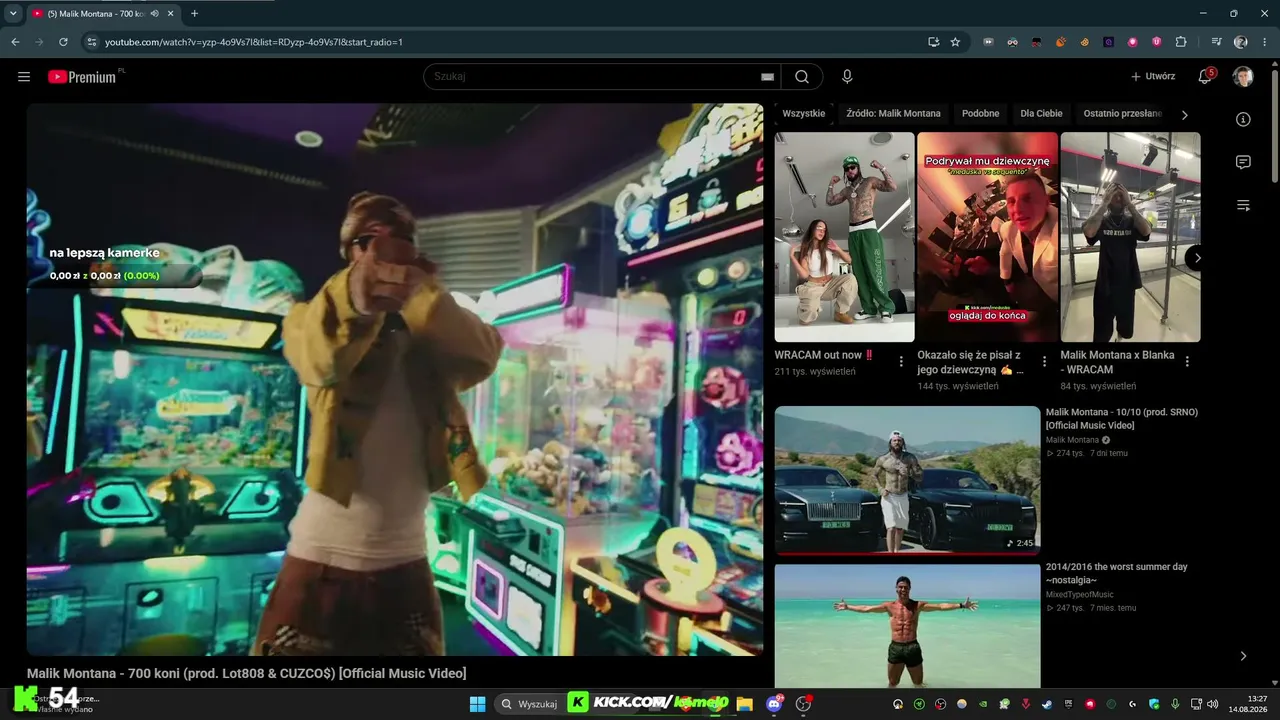Open the Chrome extensions puzzle icon
This screenshot has width=1280, height=720.
click(1181, 42)
